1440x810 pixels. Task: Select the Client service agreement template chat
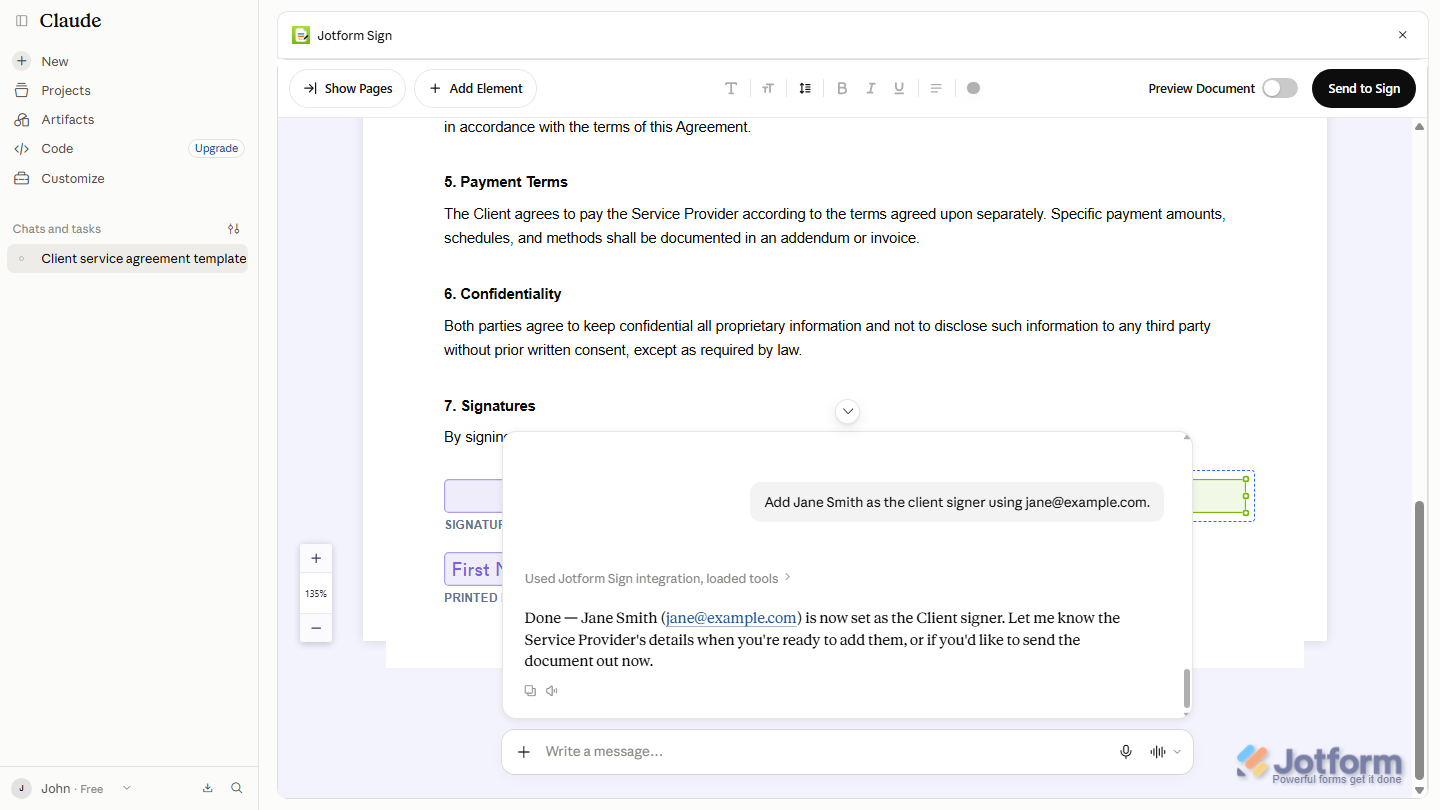[x=127, y=258]
